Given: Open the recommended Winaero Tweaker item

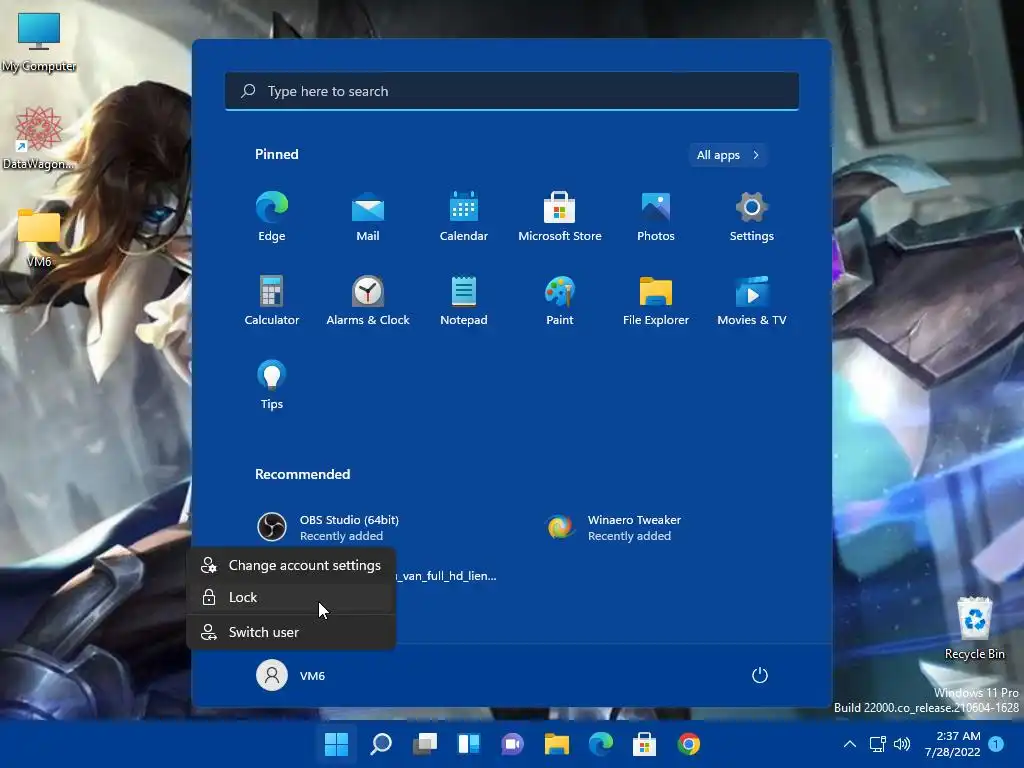Looking at the screenshot, I should (614, 527).
